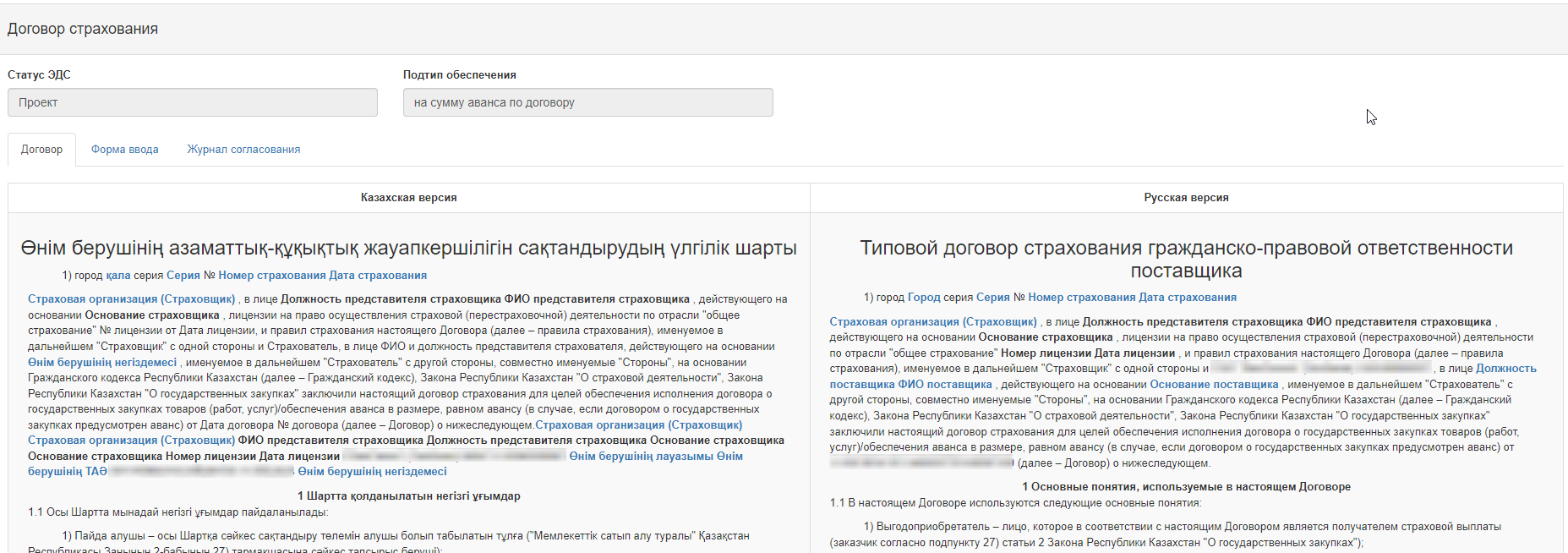Screen dimensions: 1568x553
Task: Click Серия link in the Kazakh version
Action: click(x=183, y=276)
